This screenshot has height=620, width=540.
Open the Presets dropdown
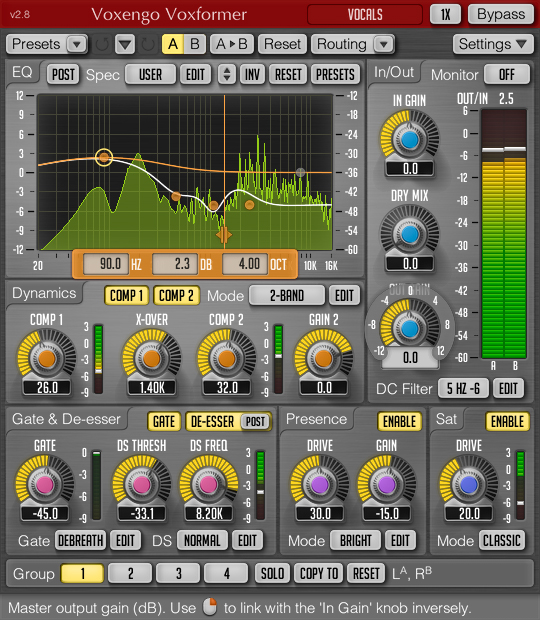pyautogui.click(x=47, y=44)
